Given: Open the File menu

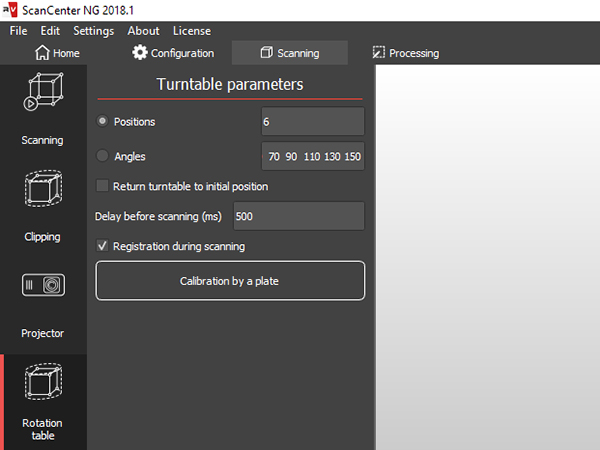Looking at the screenshot, I should click(19, 31).
